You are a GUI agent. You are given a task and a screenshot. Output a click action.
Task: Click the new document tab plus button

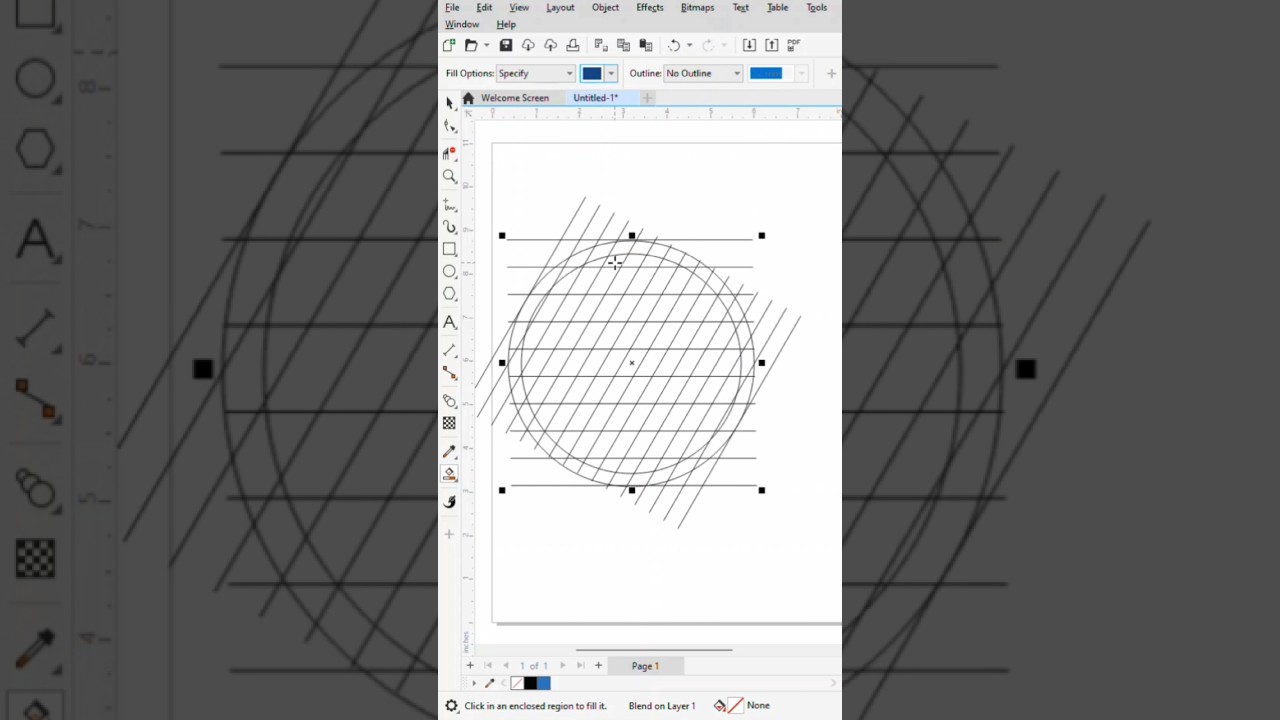point(647,98)
